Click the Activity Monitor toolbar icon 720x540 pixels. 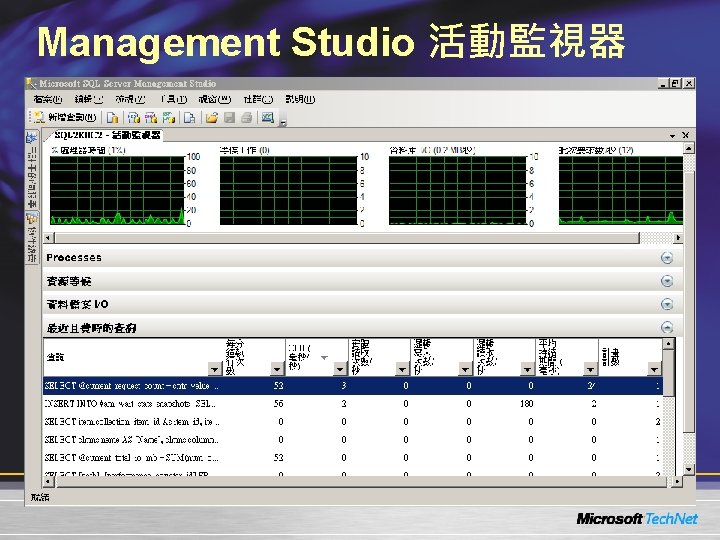(x=268, y=118)
